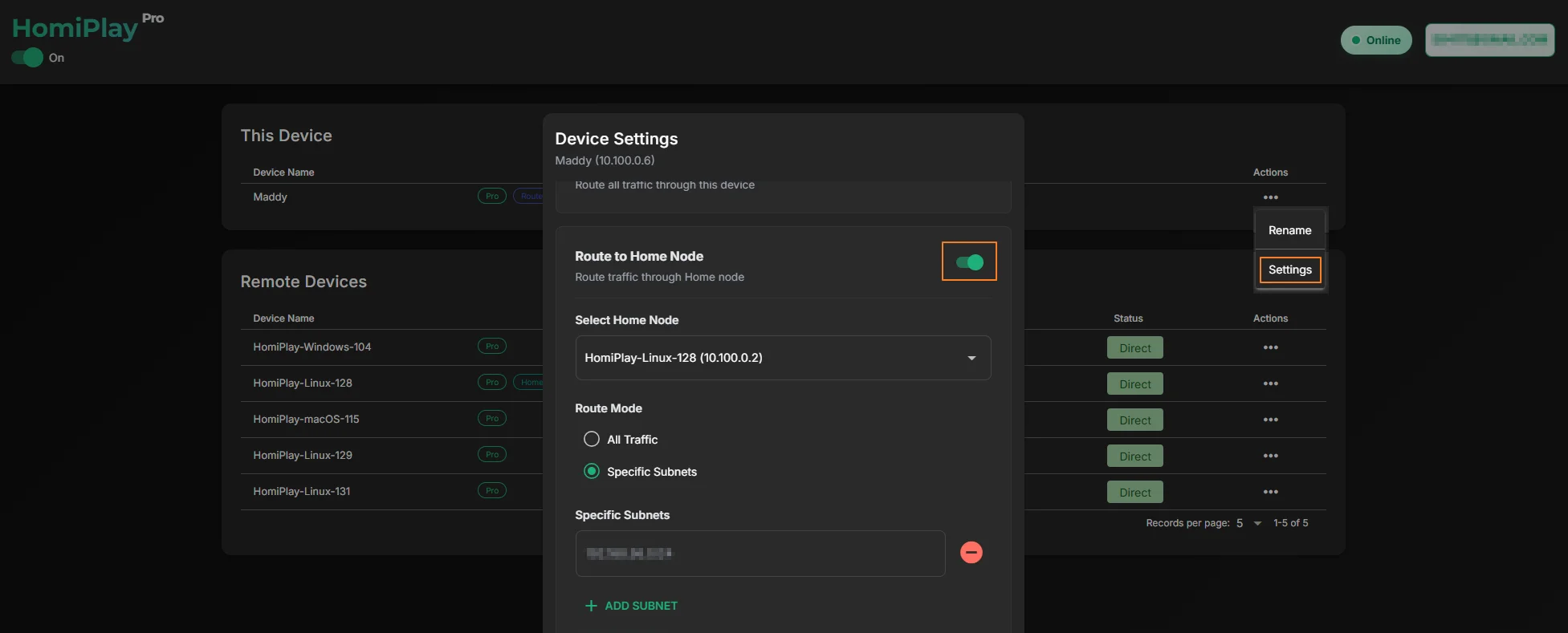Screen dimensions: 1568x633
Task: Click Direct status for HomiPlay-Linux-129
Action: click(1135, 456)
